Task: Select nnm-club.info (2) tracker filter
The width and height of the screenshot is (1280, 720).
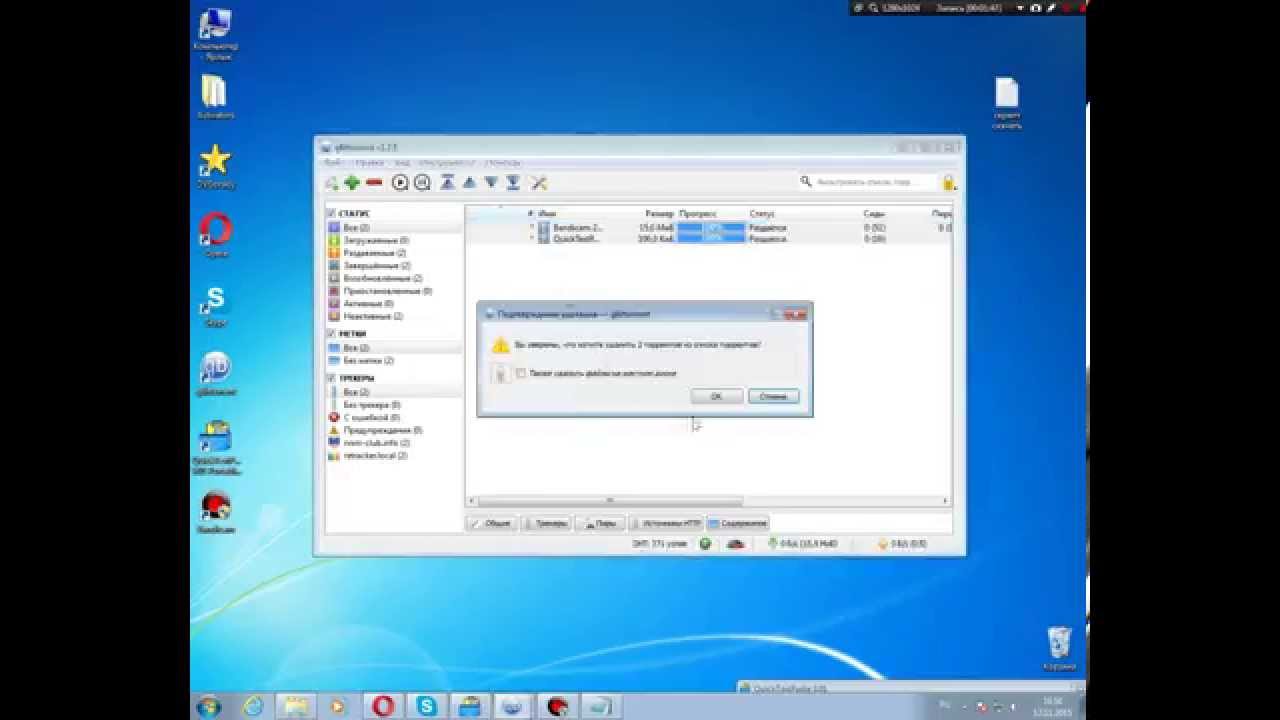Action: pos(375,442)
